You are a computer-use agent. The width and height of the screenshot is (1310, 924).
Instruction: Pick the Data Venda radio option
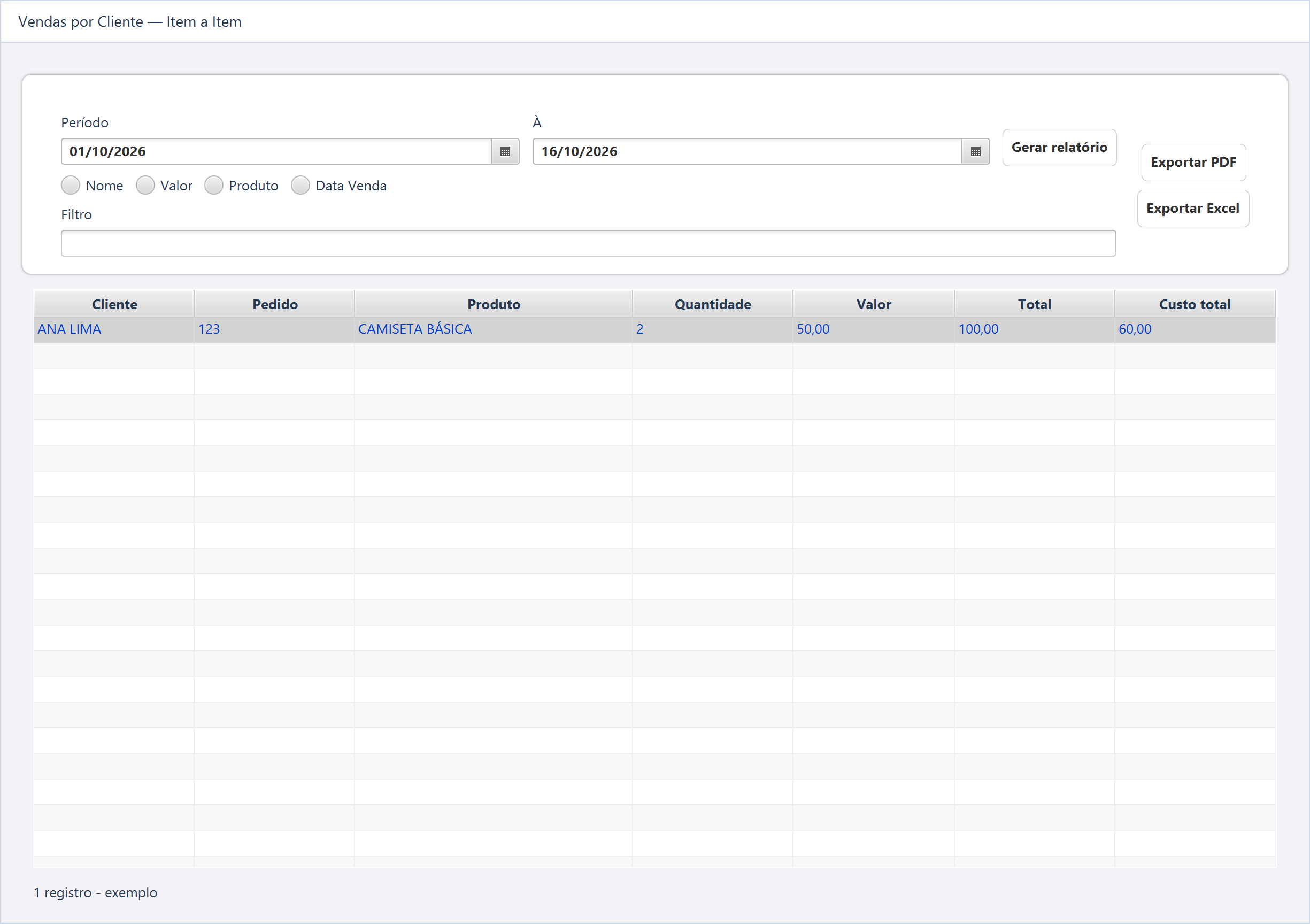300,186
